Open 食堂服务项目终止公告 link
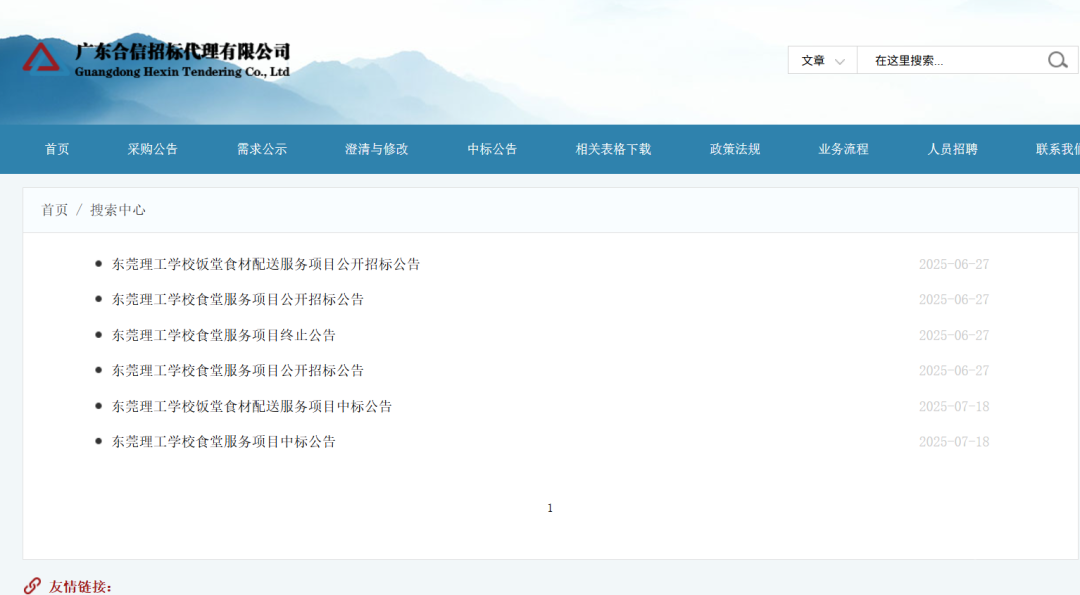 click(x=224, y=335)
